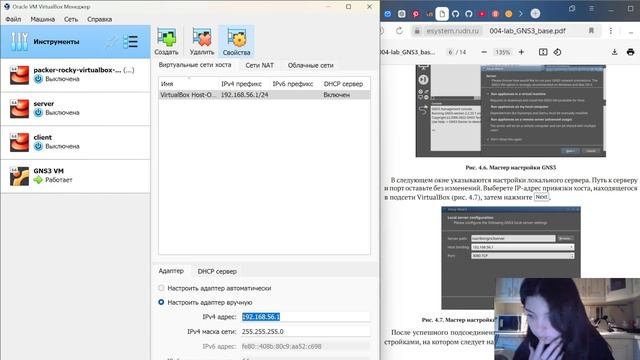Zoom out the PDF with minus button
Screen dimensions: 640x360
pyautogui.click(x=484, y=52)
